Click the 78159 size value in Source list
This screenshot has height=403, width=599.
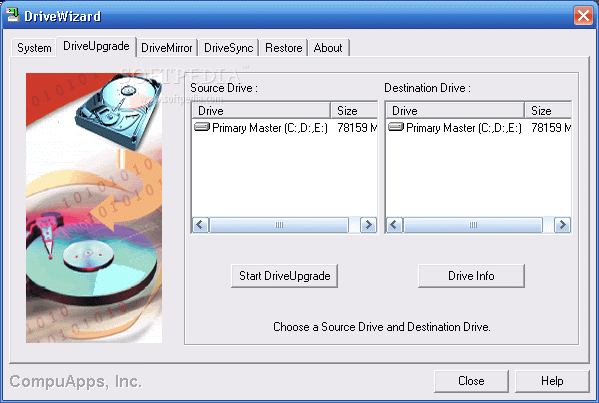[357, 128]
